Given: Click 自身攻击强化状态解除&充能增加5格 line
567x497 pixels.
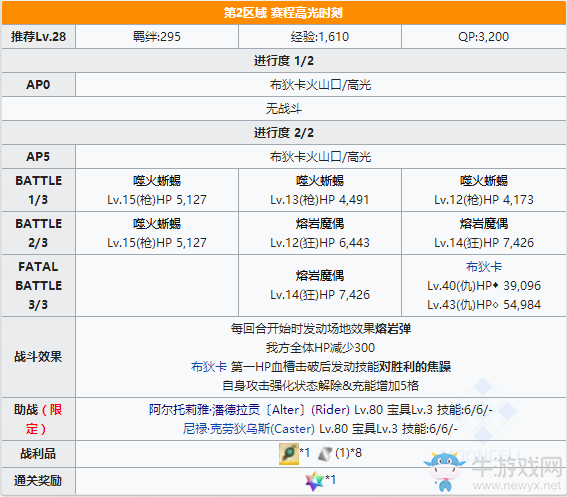Looking at the screenshot, I should [x=320, y=386].
